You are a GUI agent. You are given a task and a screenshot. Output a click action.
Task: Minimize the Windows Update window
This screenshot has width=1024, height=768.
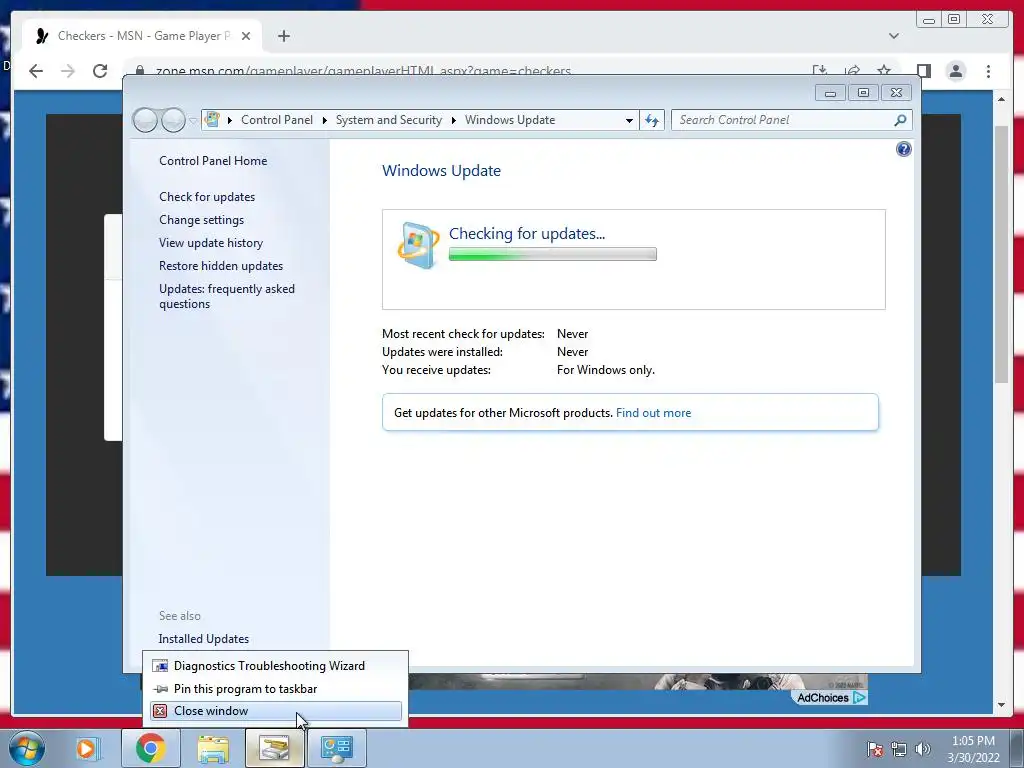click(830, 93)
